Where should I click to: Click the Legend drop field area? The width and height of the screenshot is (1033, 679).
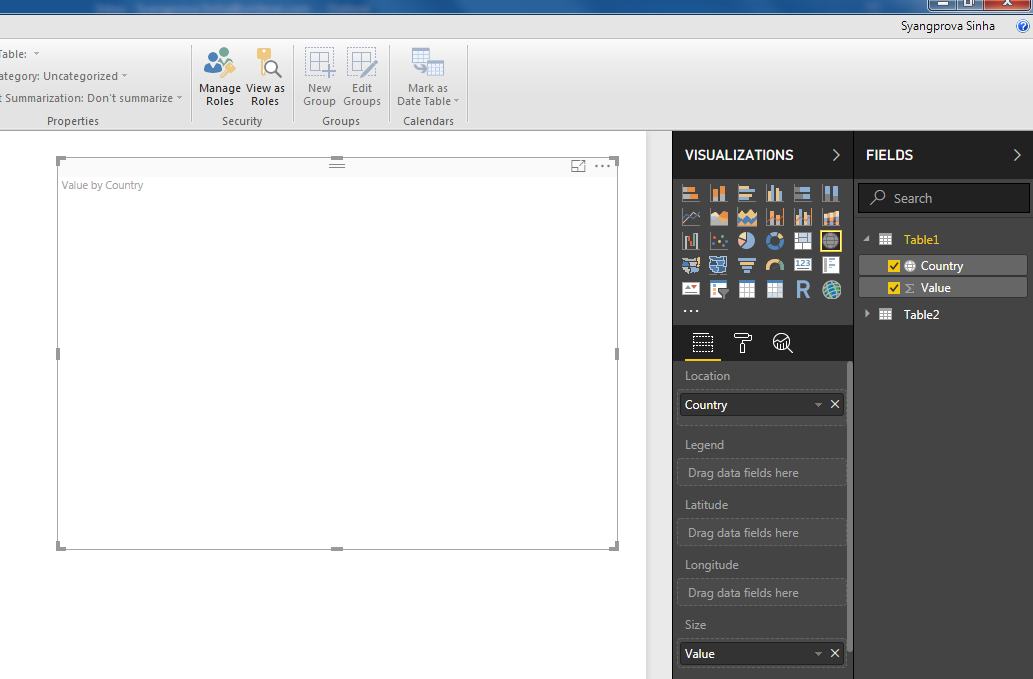click(x=762, y=473)
